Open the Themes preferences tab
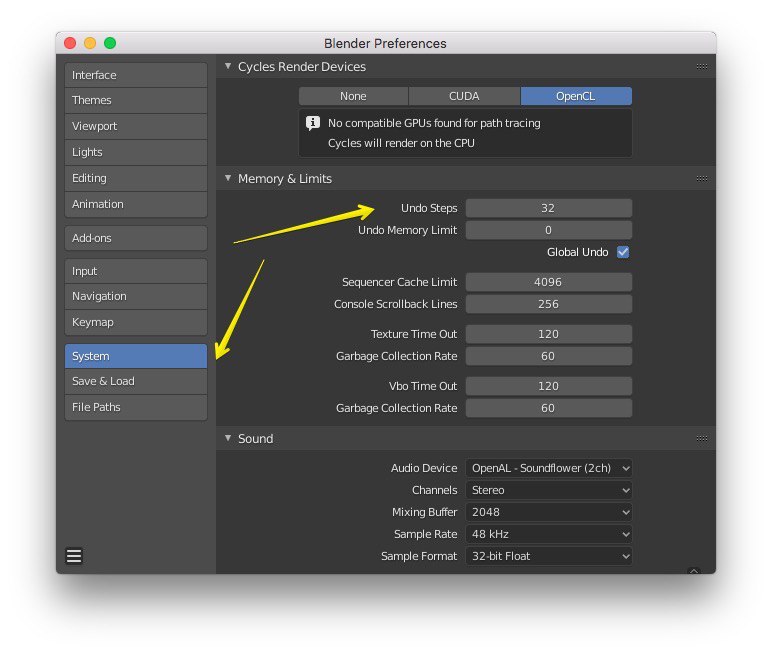 136,100
